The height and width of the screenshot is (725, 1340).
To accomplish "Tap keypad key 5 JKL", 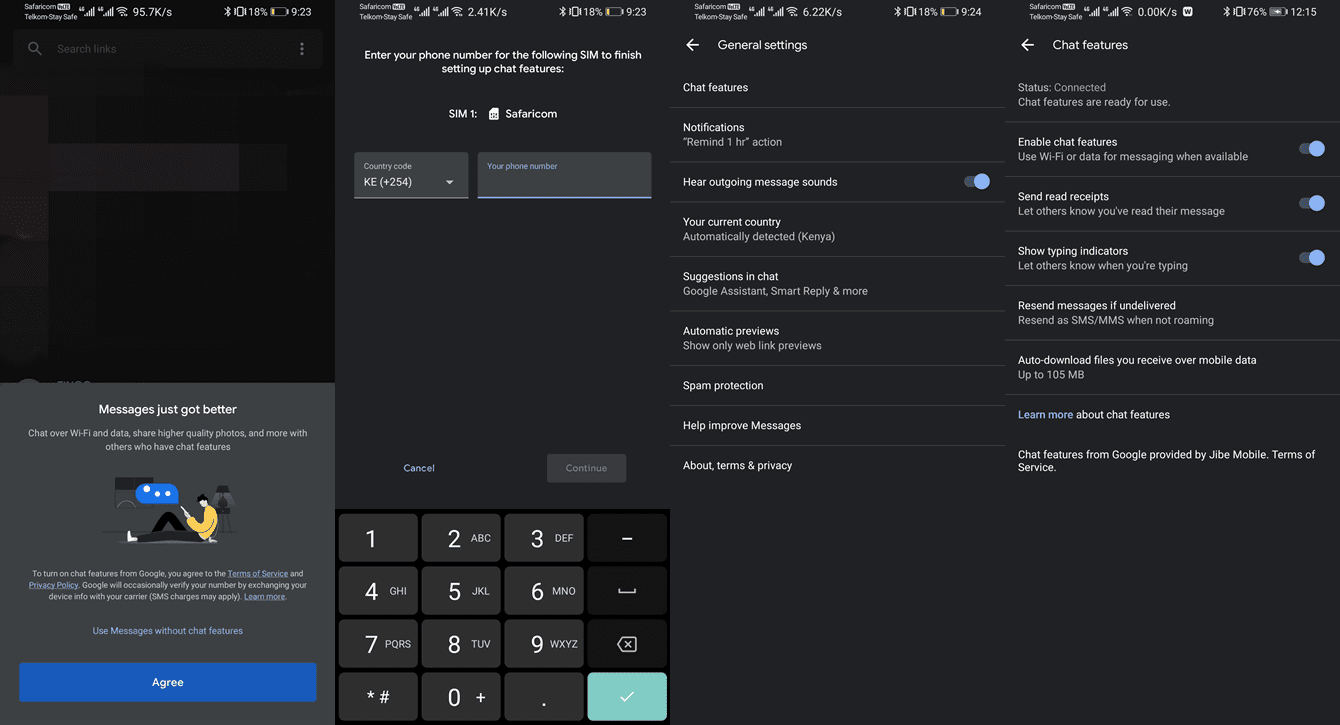I will tap(461, 591).
